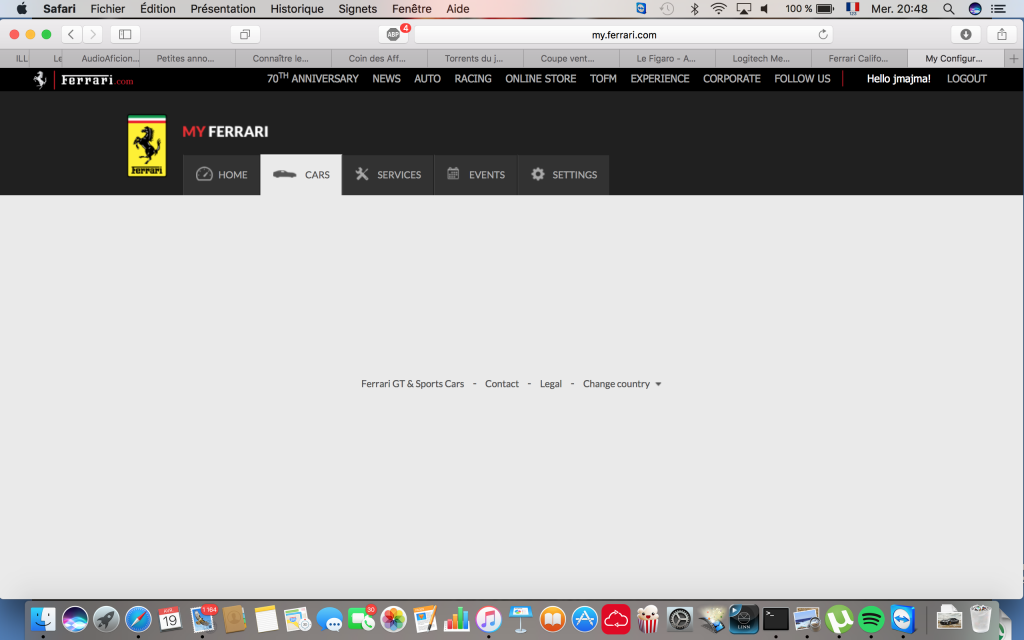Open the Share sheet icon
This screenshot has height=640, width=1024.
click(x=1001, y=35)
